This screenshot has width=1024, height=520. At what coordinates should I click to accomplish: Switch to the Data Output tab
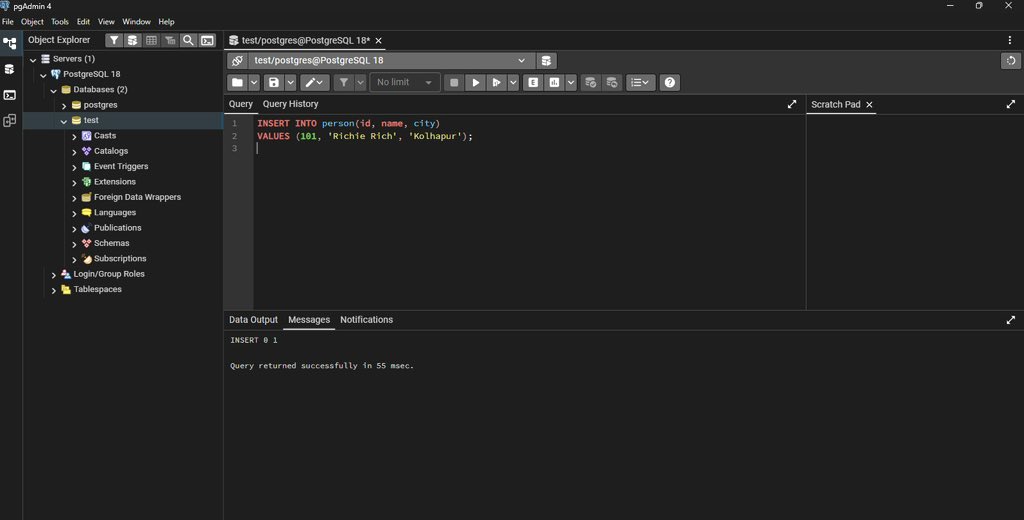pos(253,319)
